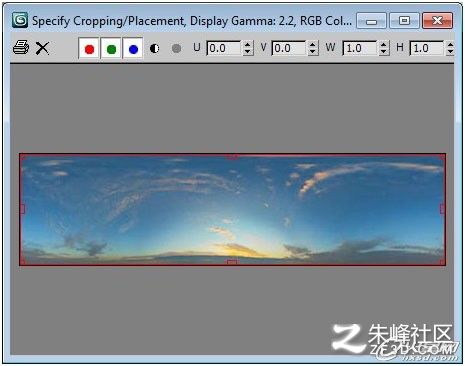Screen dimensions: 465x366
Task: Click the X clear icon beside printer
Action: pyautogui.click(x=42, y=48)
